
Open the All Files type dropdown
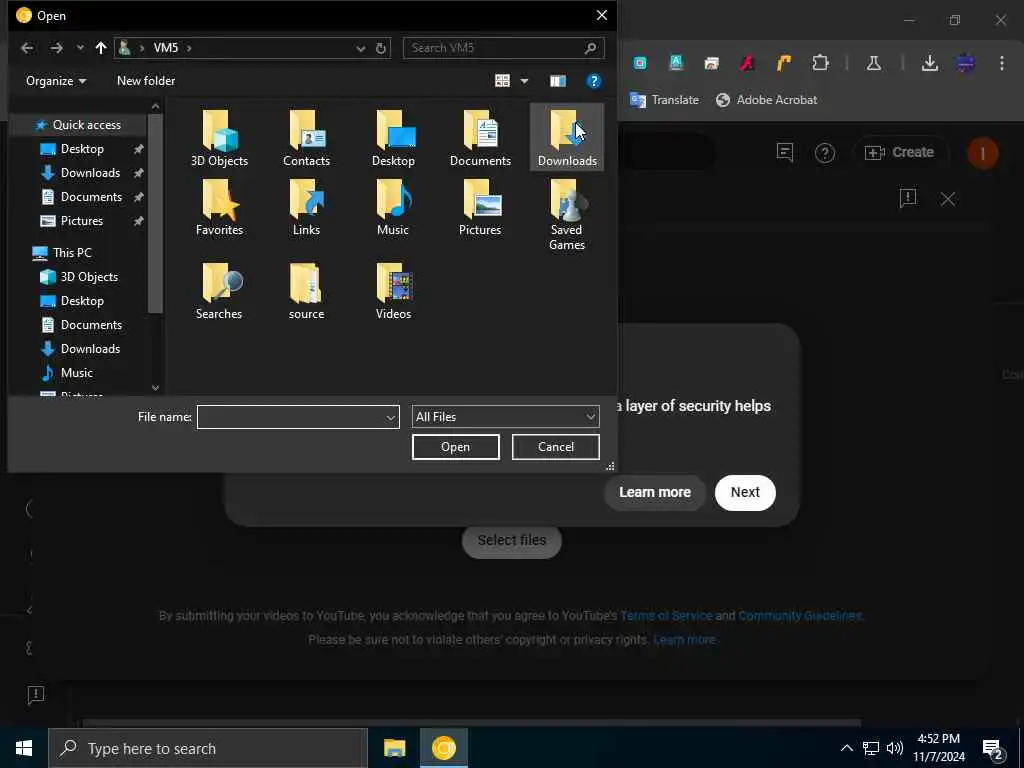coord(505,417)
